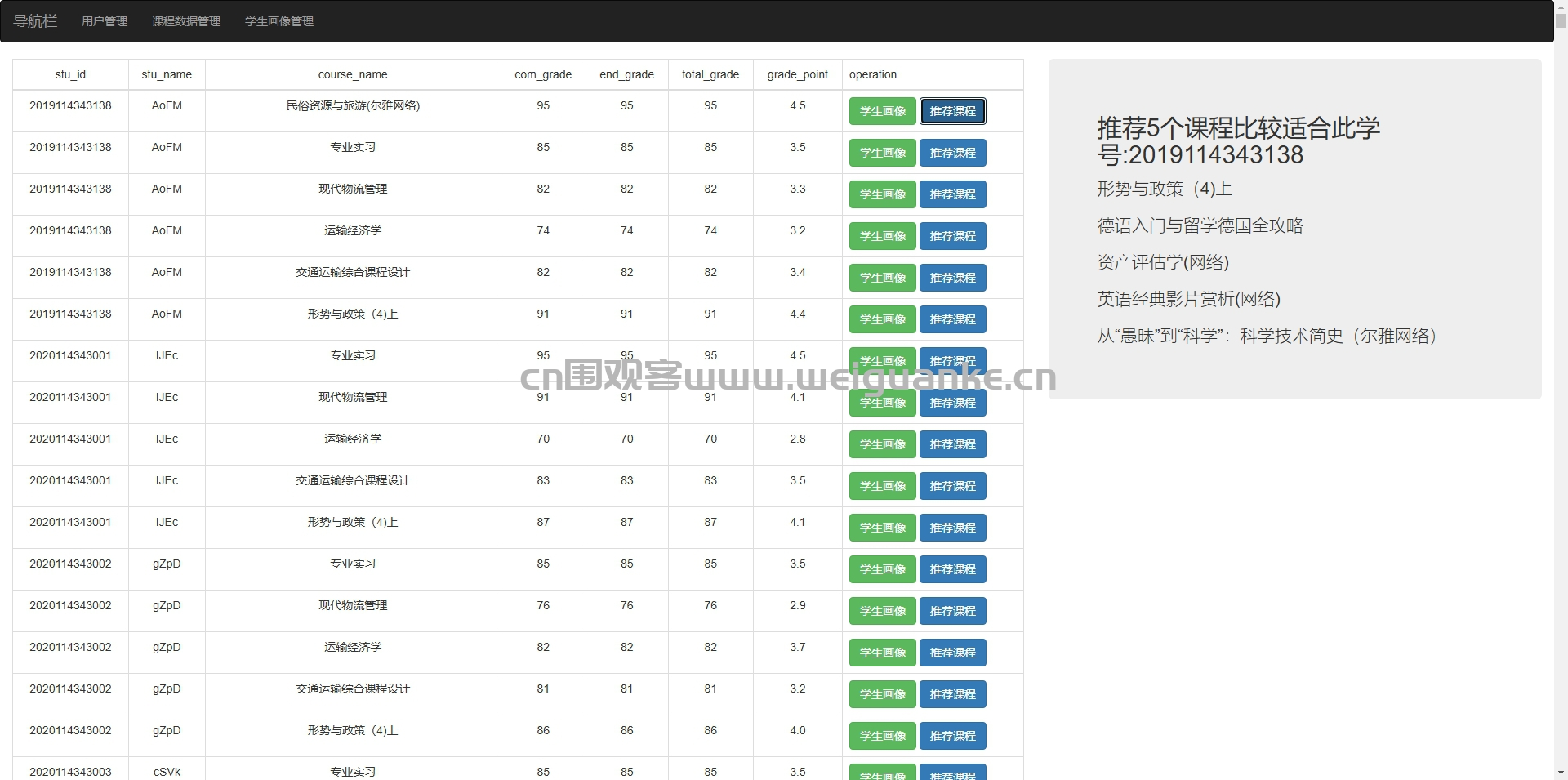Click the page scrollbar down arrow
Screen dimensions: 1568x780
coord(1561,773)
